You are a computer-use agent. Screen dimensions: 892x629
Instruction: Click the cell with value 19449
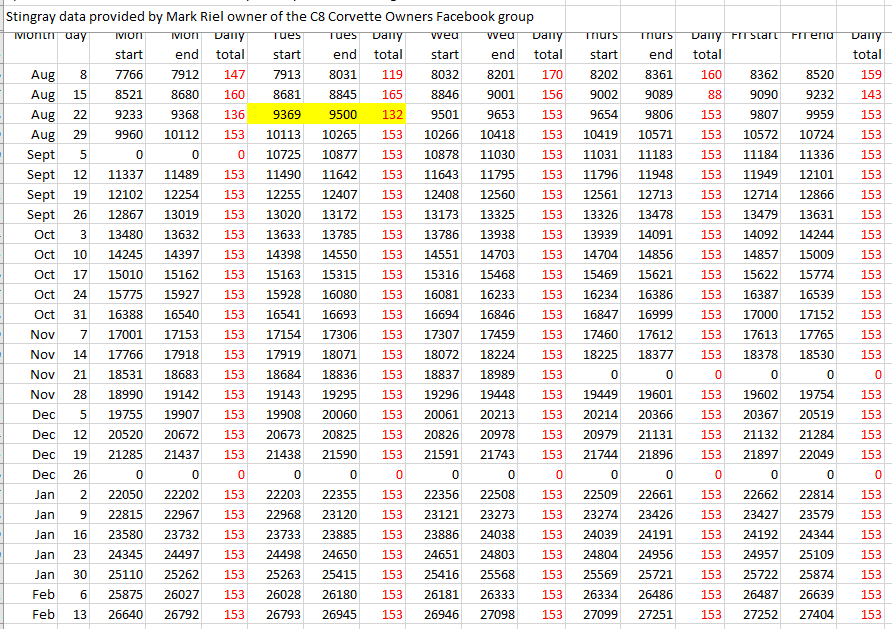[x=600, y=394]
